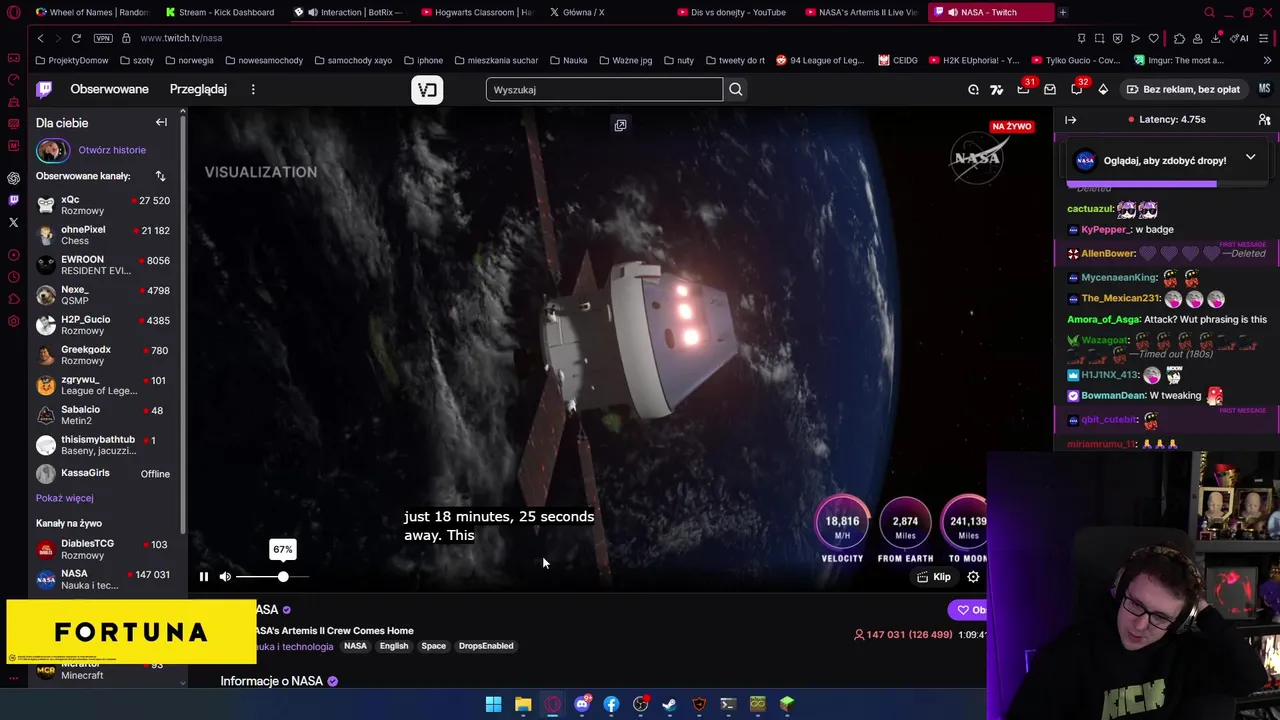Viewport: 1280px width, 720px height.
Task: Switch to Stream - Kick Dashboard tab
Action: 222,12
